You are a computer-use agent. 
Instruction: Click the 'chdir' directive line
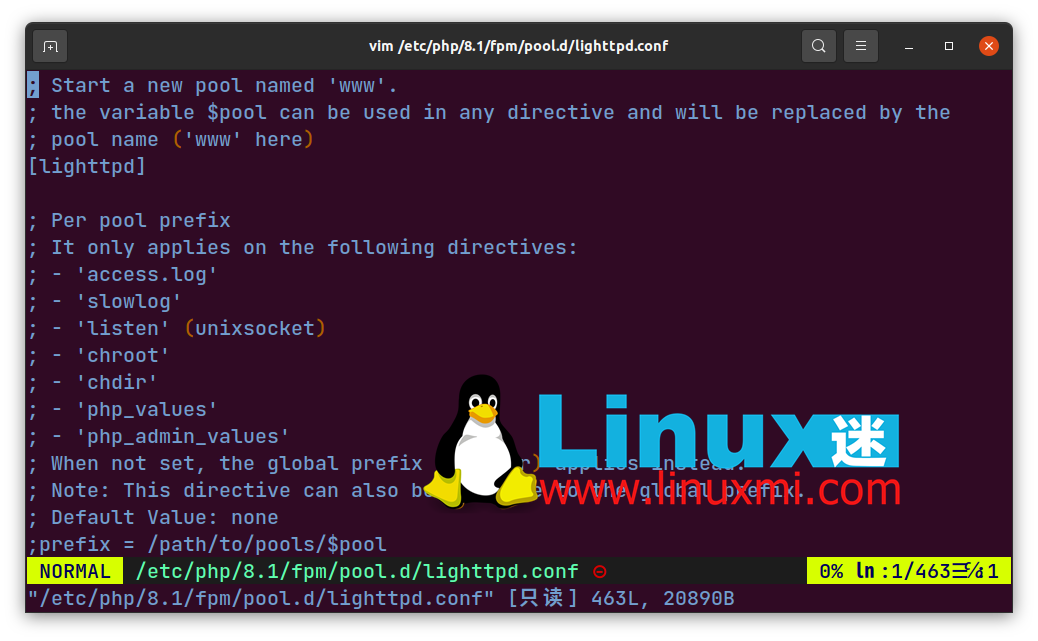[93, 383]
